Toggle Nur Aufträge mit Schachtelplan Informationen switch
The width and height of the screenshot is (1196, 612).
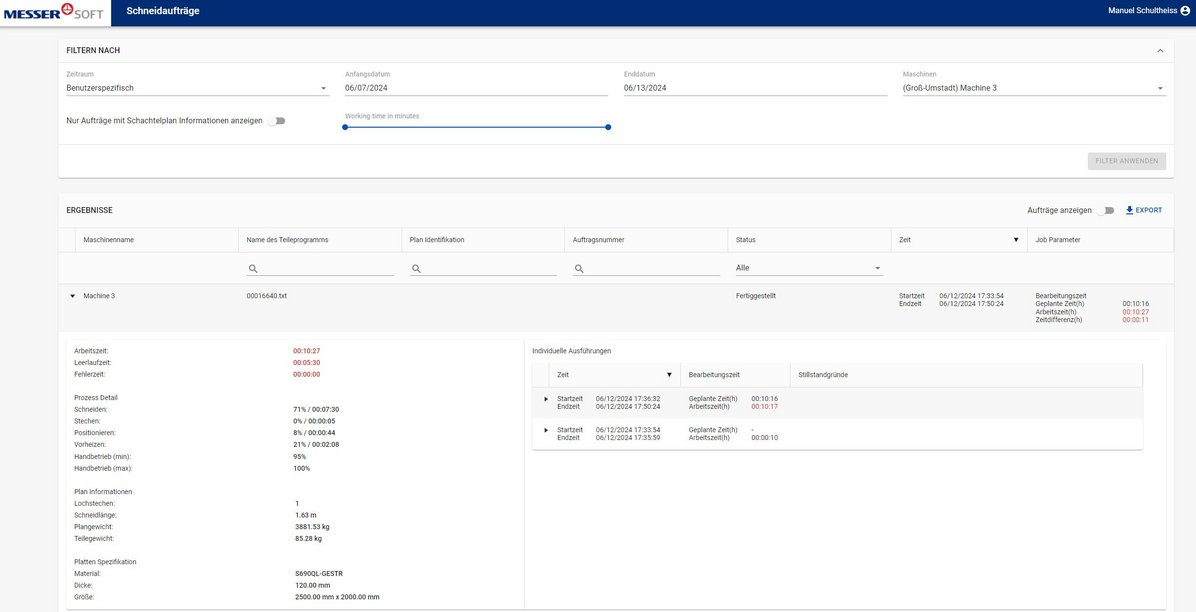(276, 121)
